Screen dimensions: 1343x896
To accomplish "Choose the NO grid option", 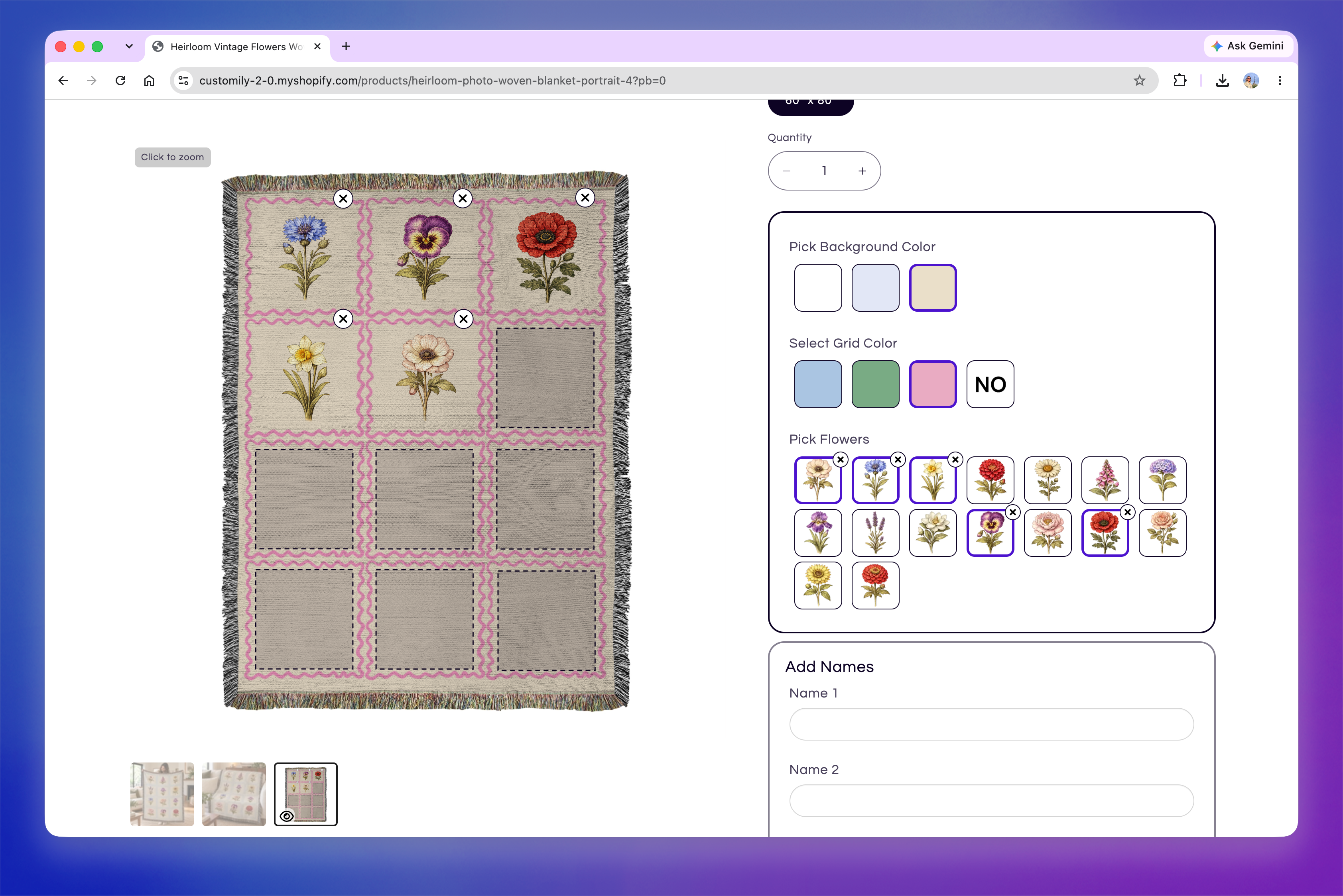I will tap(990, 384).
